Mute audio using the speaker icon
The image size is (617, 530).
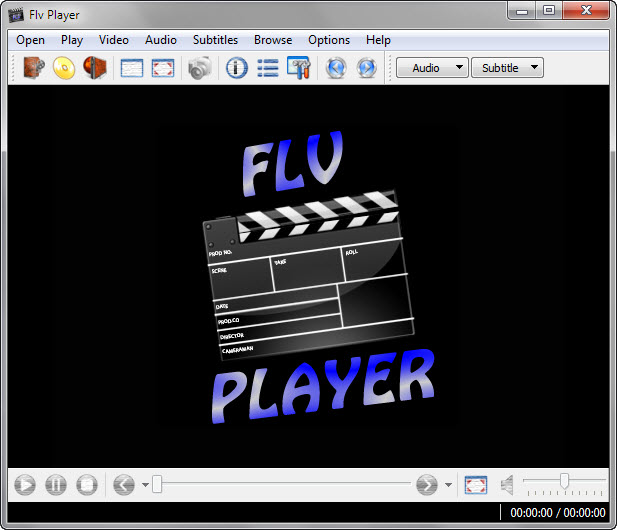click(507, 485)
